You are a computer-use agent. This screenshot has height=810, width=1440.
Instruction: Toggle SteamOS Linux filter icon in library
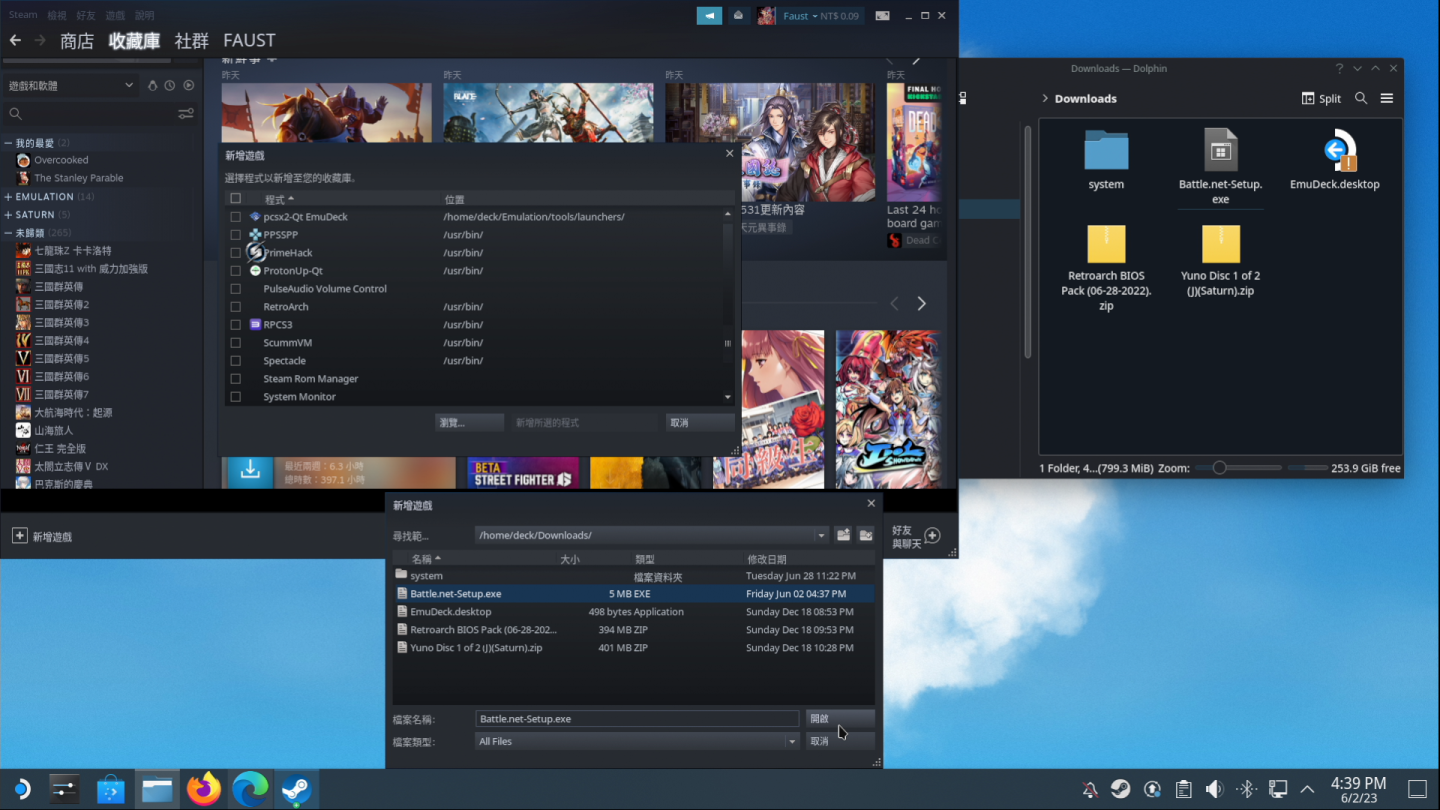152,86
